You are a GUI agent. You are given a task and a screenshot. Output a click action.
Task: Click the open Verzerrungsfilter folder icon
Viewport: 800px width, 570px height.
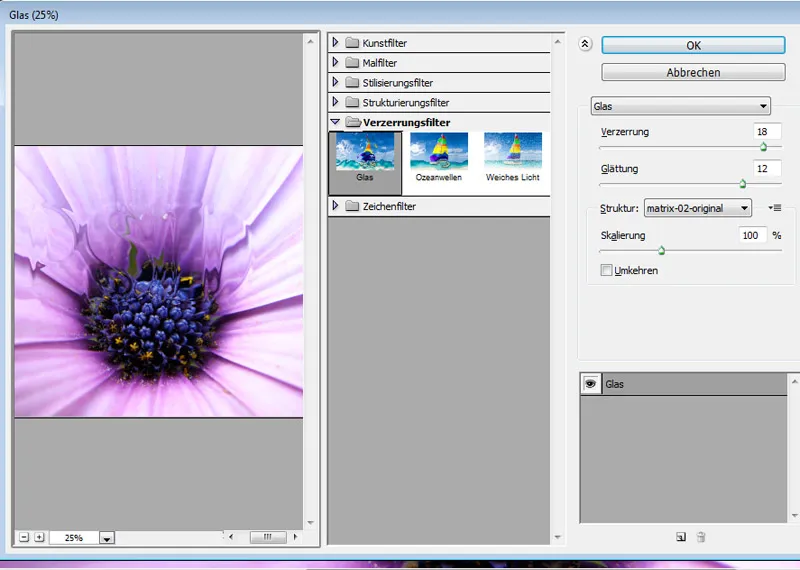pyautogui.click(x=353, y=122)
